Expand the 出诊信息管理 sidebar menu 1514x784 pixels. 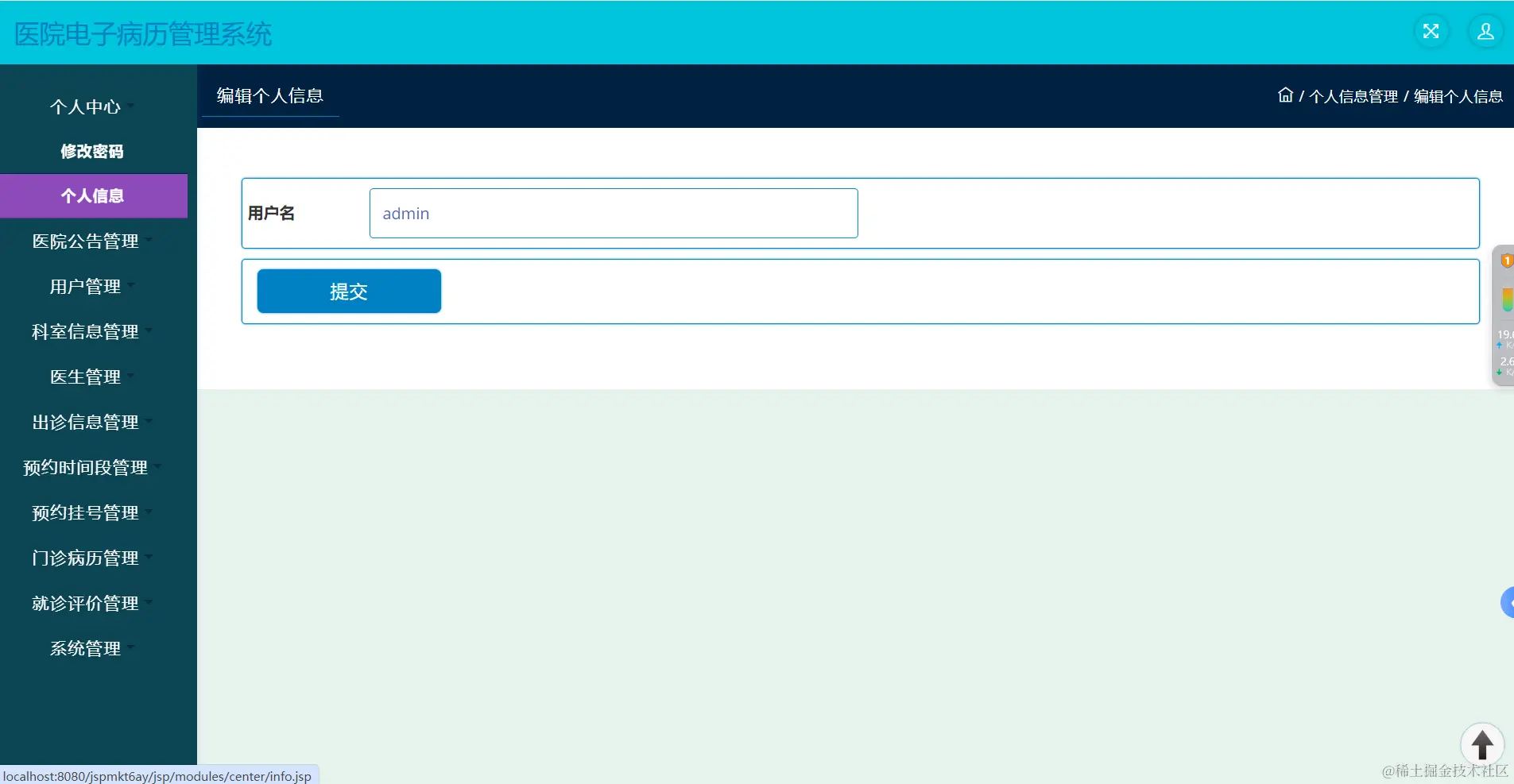click(93, 422)
